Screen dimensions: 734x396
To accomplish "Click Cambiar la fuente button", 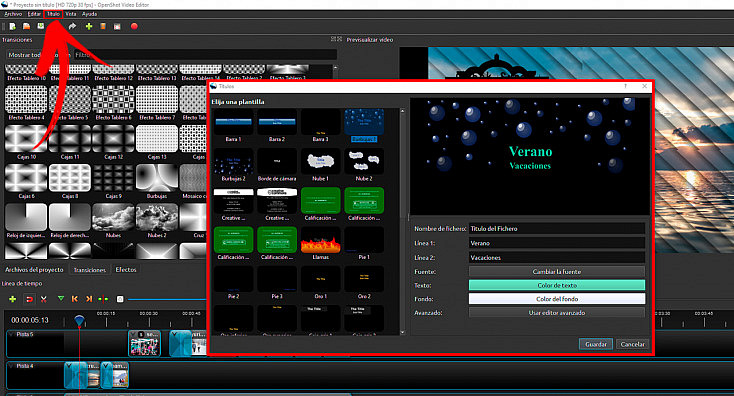I will (557, 271).
